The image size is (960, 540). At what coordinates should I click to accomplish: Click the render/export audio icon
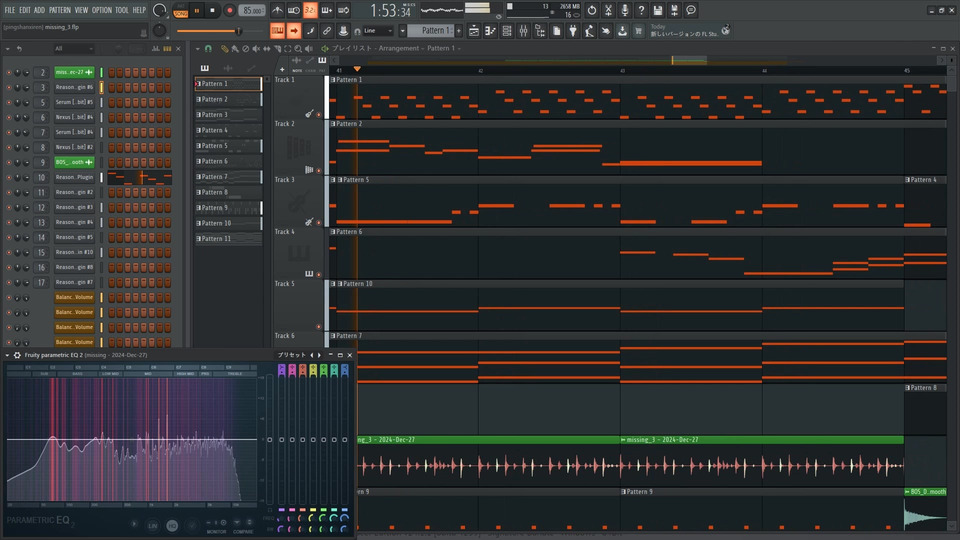coord(674,10)
